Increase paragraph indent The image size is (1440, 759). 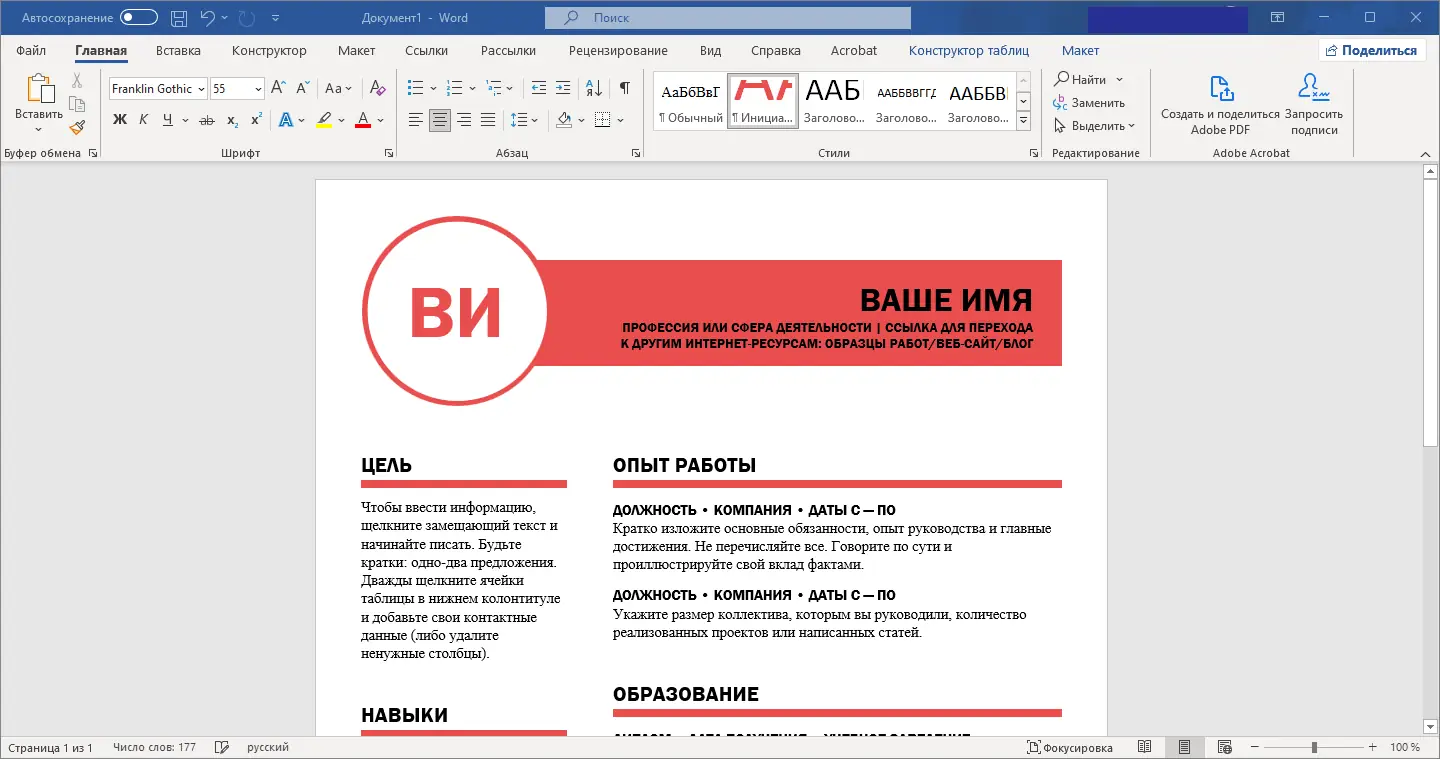click(x=563, y=88)
